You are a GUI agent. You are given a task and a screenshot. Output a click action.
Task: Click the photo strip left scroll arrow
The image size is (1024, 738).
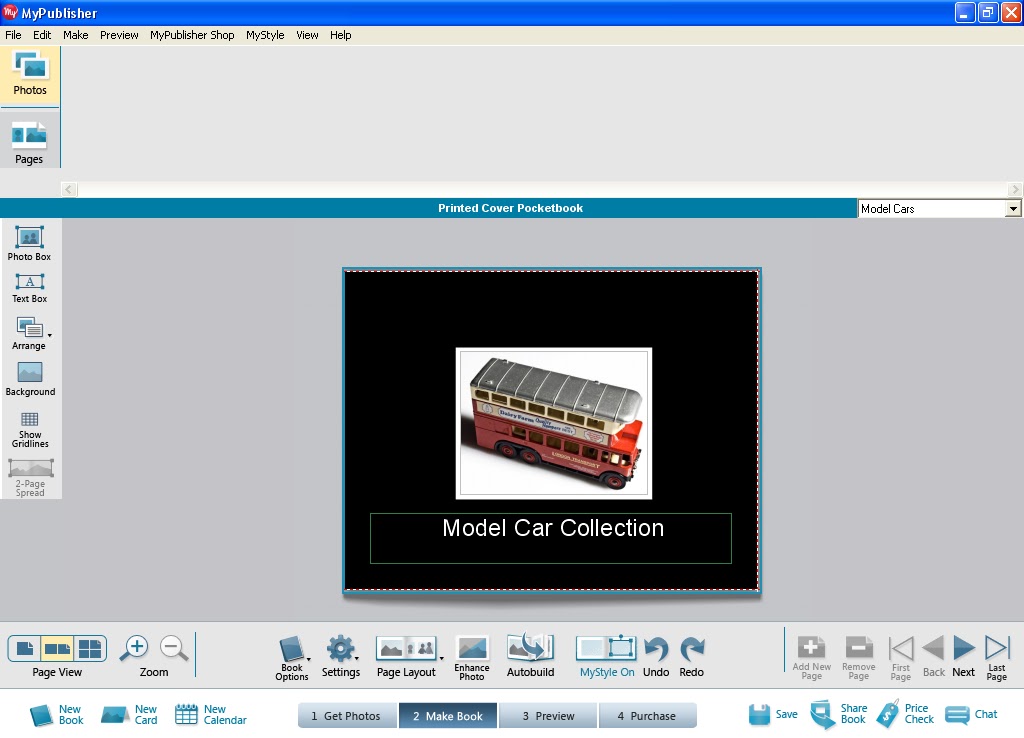(69, 189)
